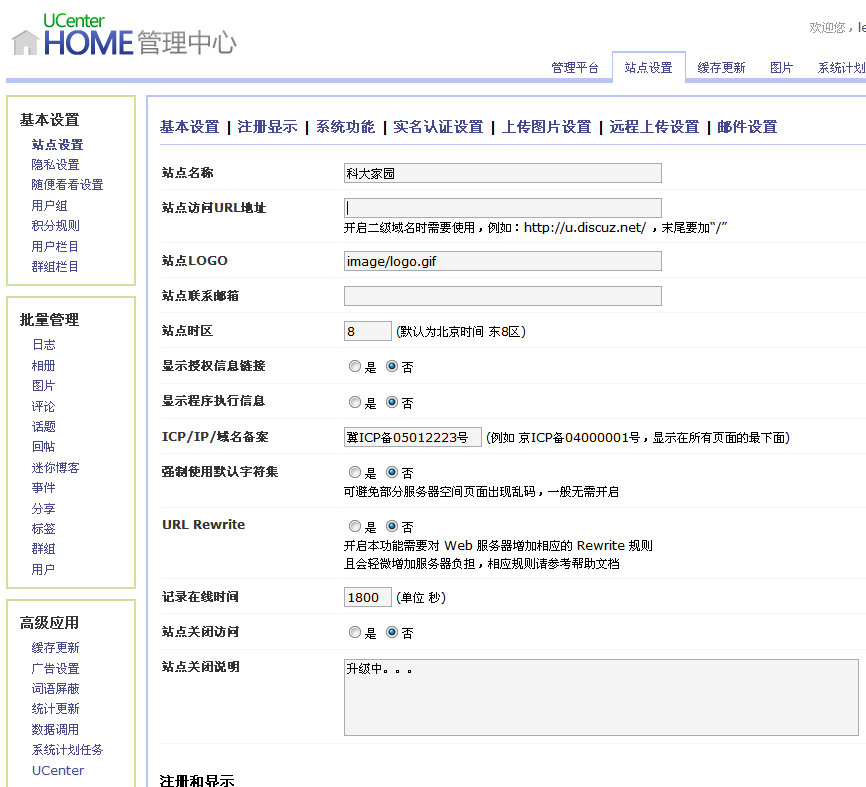
Task: Open the 邮件设置 section link
Action: [747, 127]
